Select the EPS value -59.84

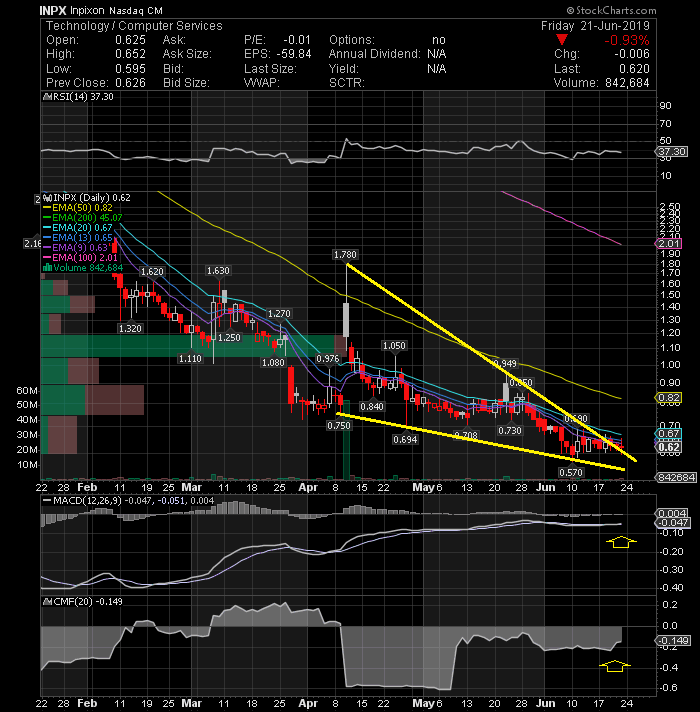[x=293, y=54]
